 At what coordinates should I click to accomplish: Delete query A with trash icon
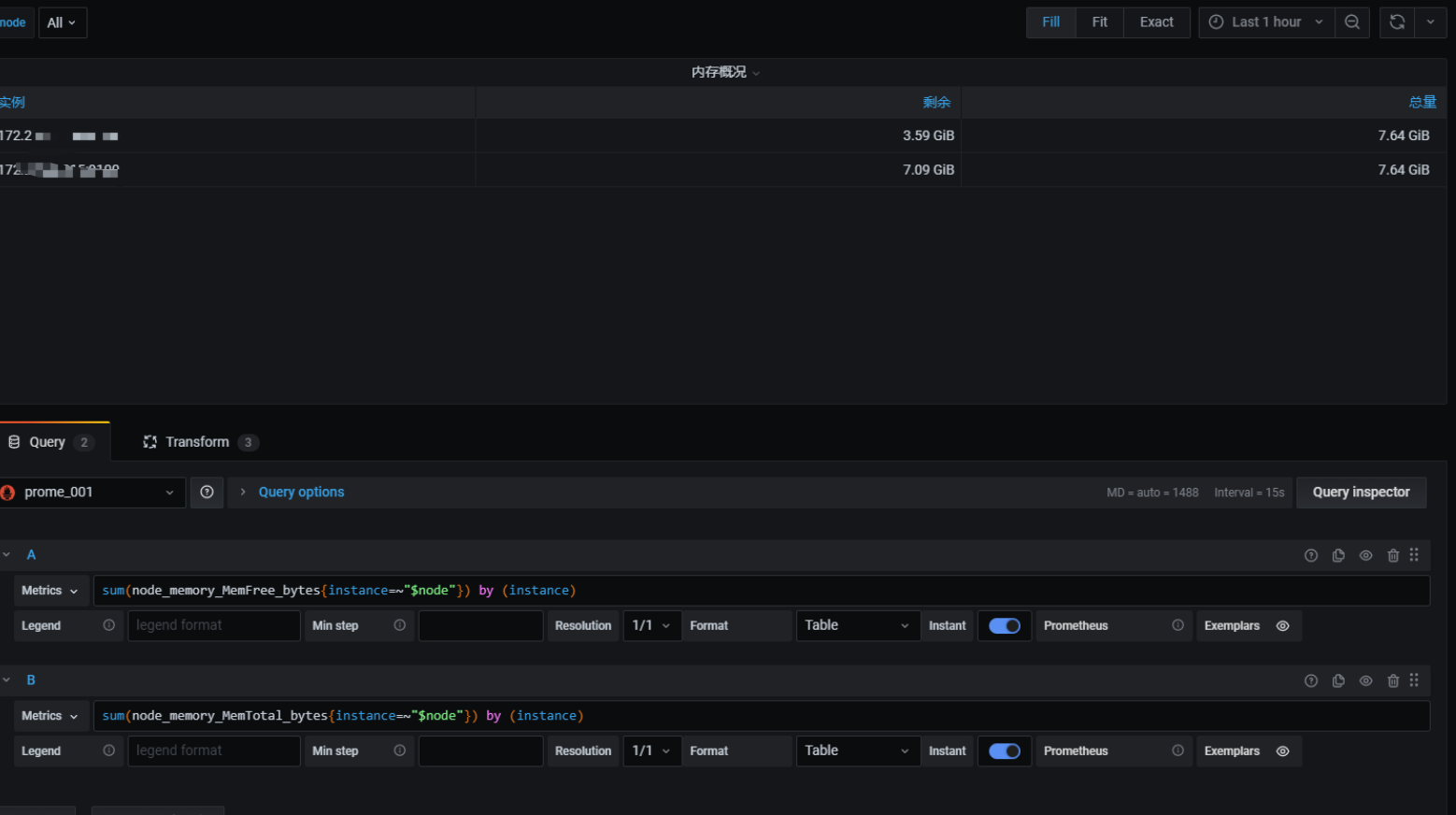pyautogui.click(x=1392, y=555)
